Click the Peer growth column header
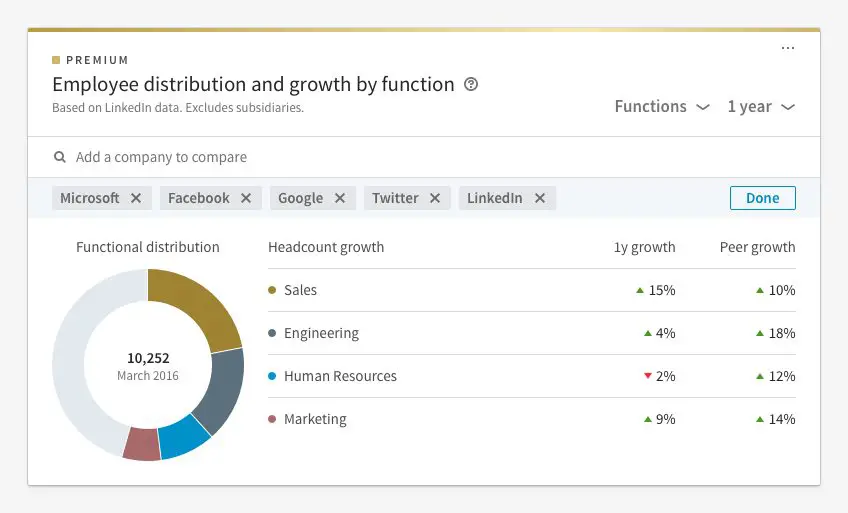The width and height of the screenshot is (848, 513). (x=757, y=248)
